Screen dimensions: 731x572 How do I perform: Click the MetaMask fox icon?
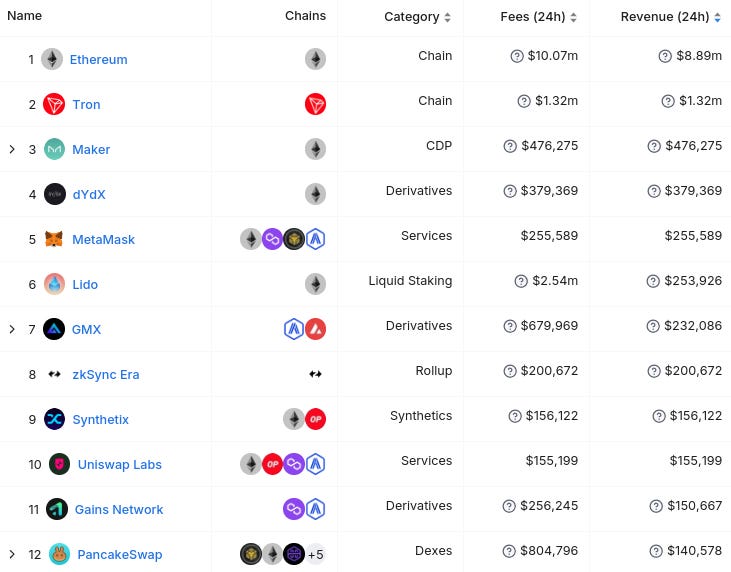(54, 239)
